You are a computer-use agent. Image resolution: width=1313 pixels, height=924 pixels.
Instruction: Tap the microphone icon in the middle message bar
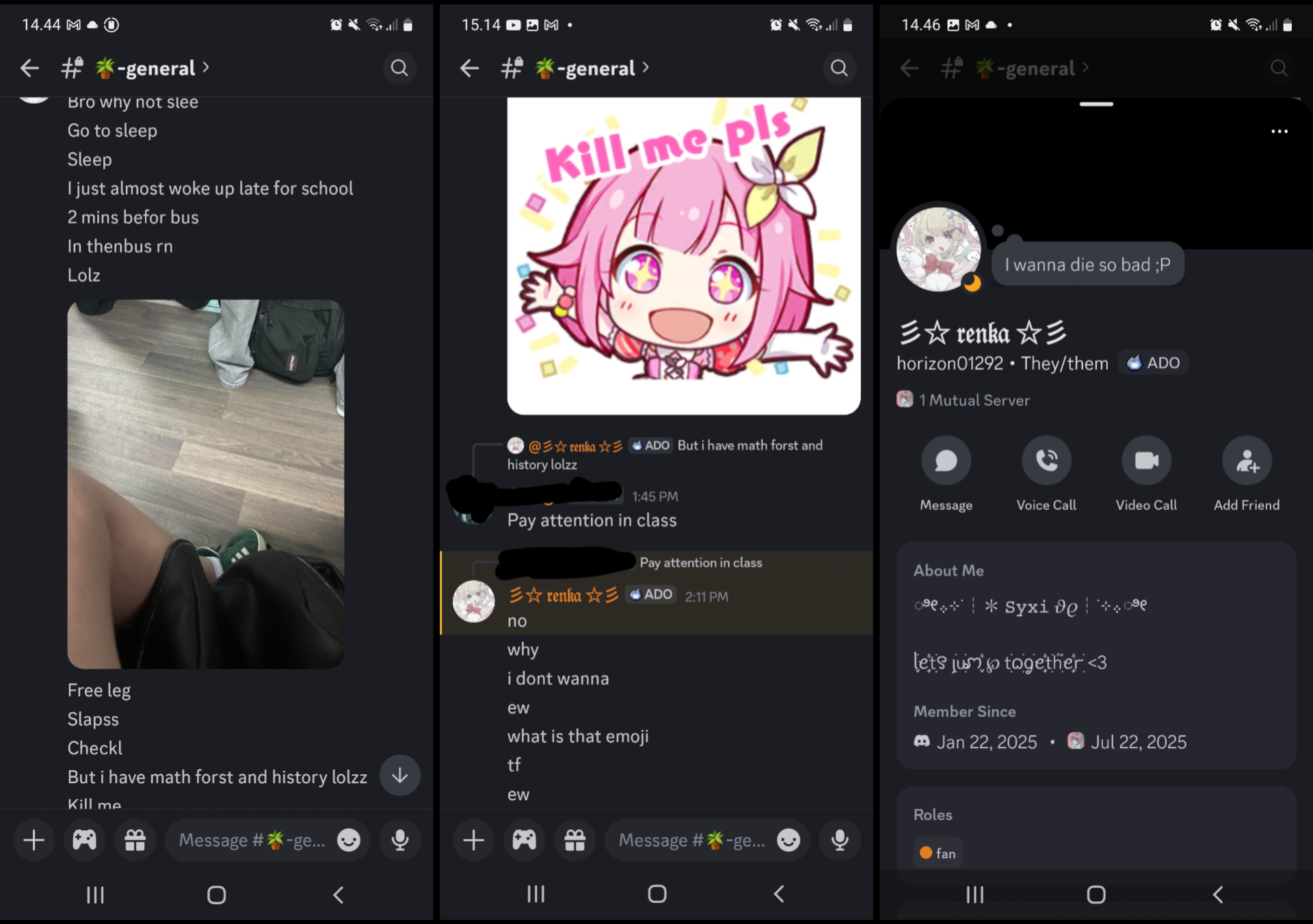click(x=840, y=840)
